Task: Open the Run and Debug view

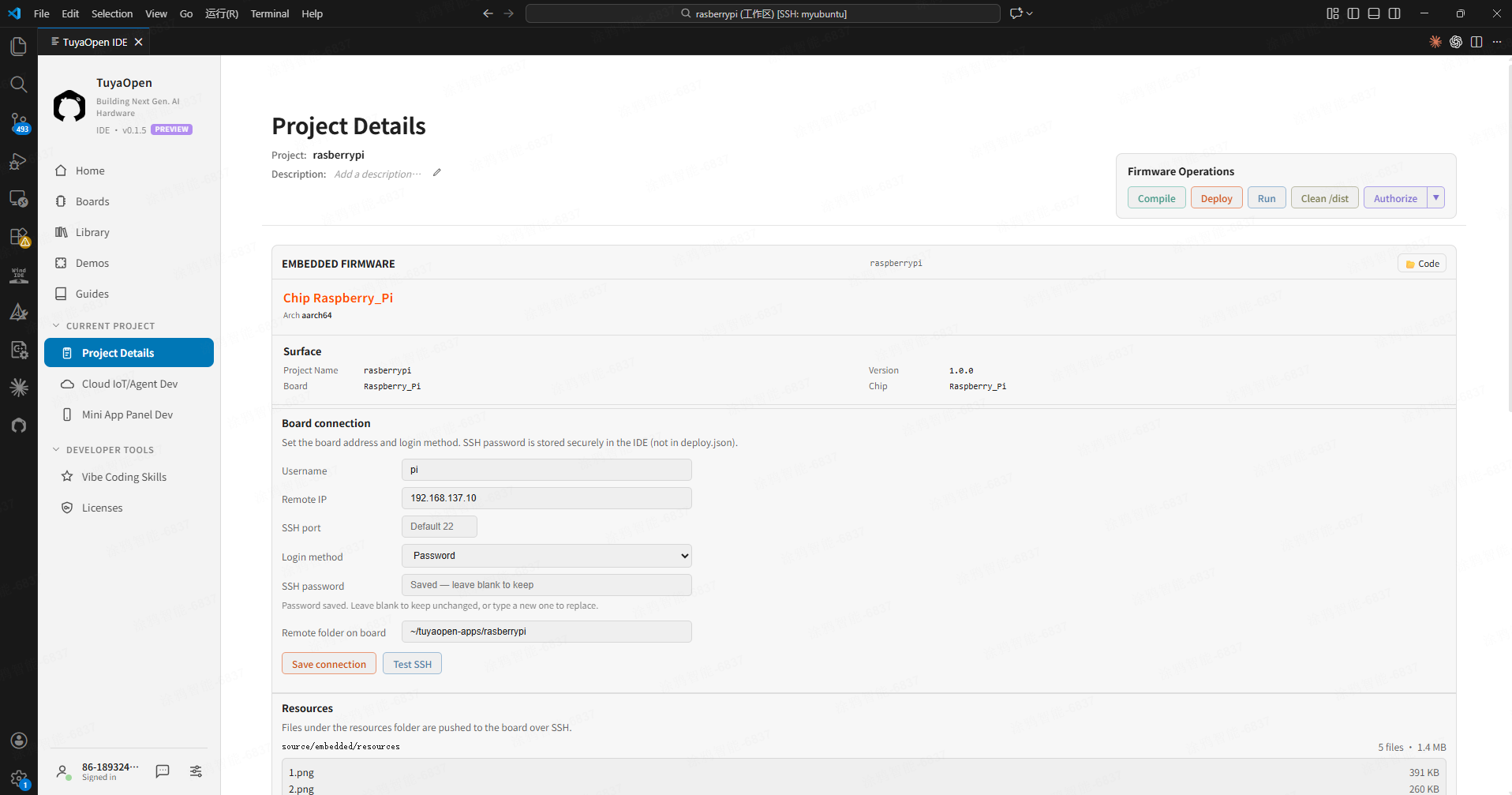Action: coord(19,161)
